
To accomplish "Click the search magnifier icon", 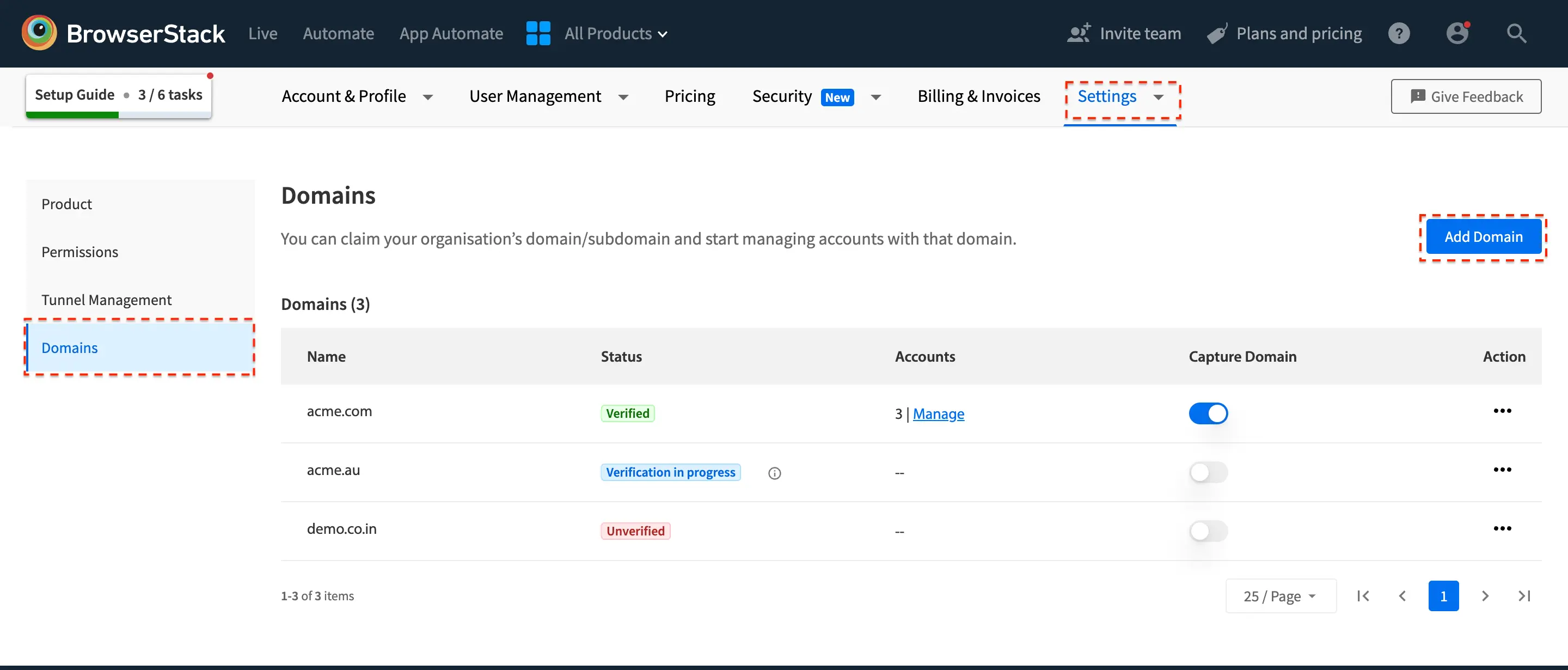I will [1516, 33].
